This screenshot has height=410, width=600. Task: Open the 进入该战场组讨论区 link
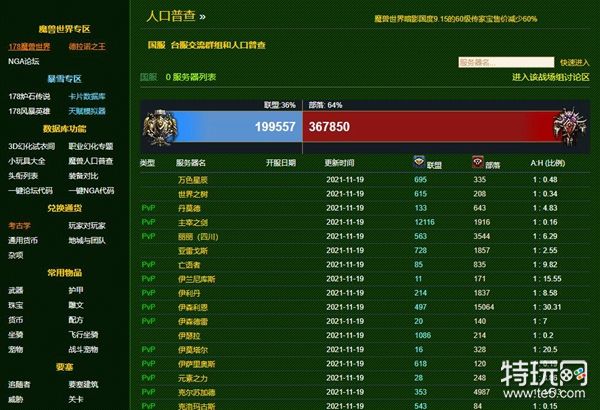click(551, 77)
